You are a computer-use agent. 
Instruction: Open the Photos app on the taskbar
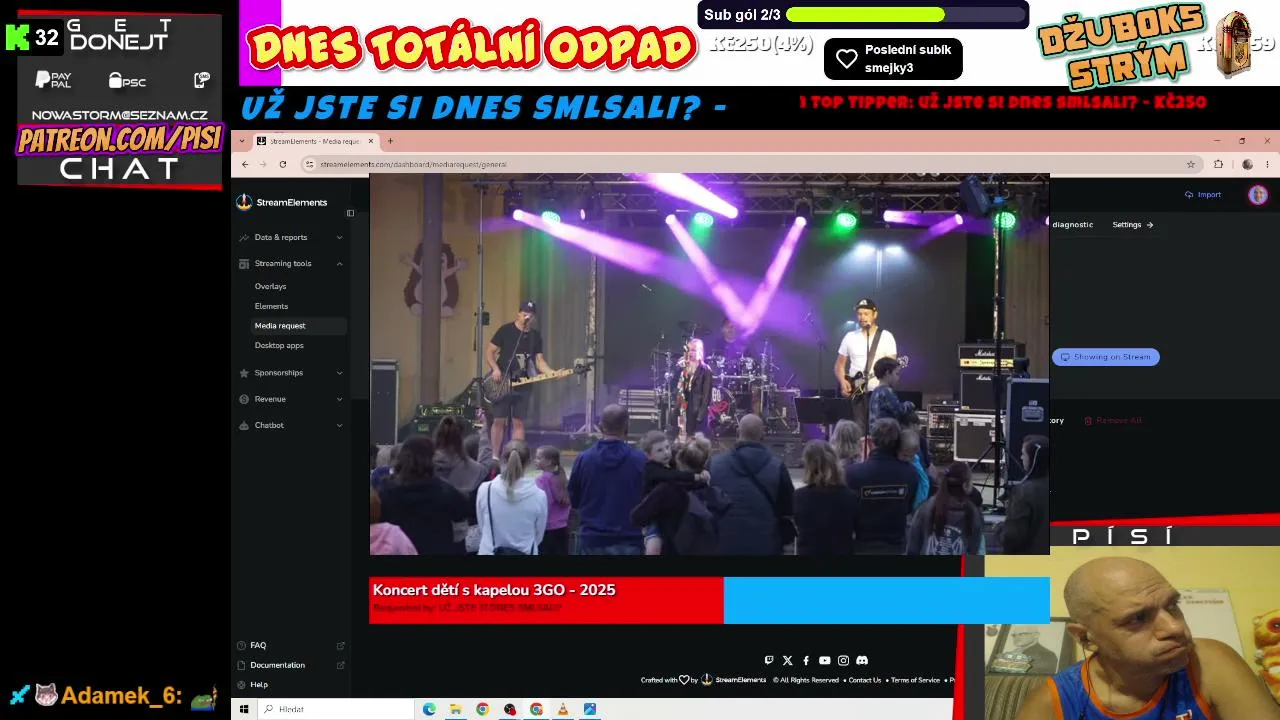click(x=590, y=709)
